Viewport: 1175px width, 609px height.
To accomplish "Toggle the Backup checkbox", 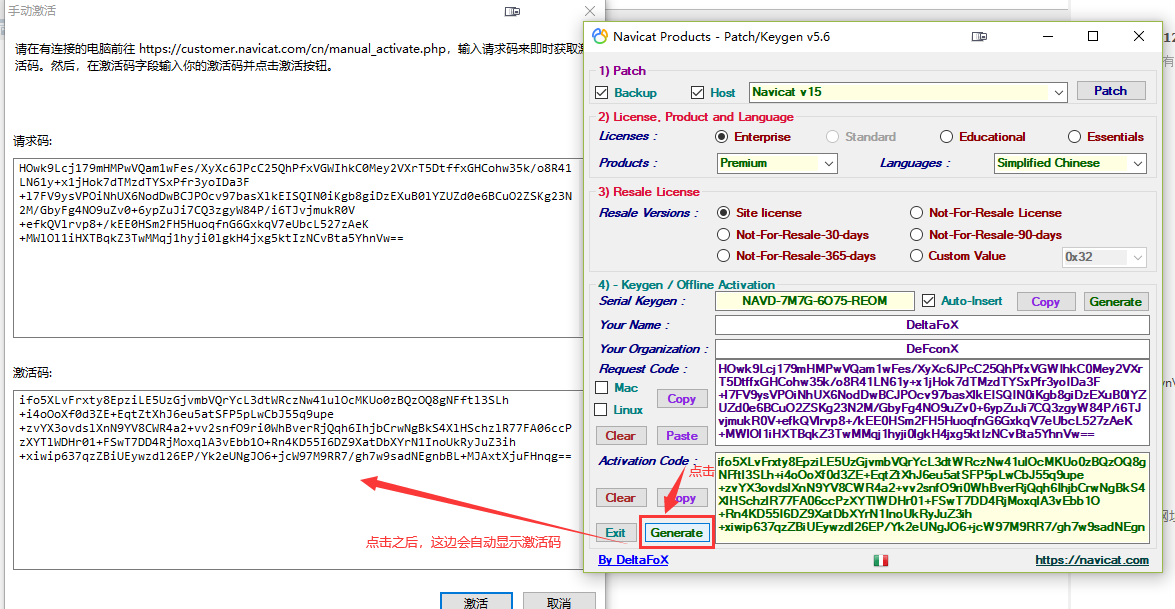I will 602,92.
